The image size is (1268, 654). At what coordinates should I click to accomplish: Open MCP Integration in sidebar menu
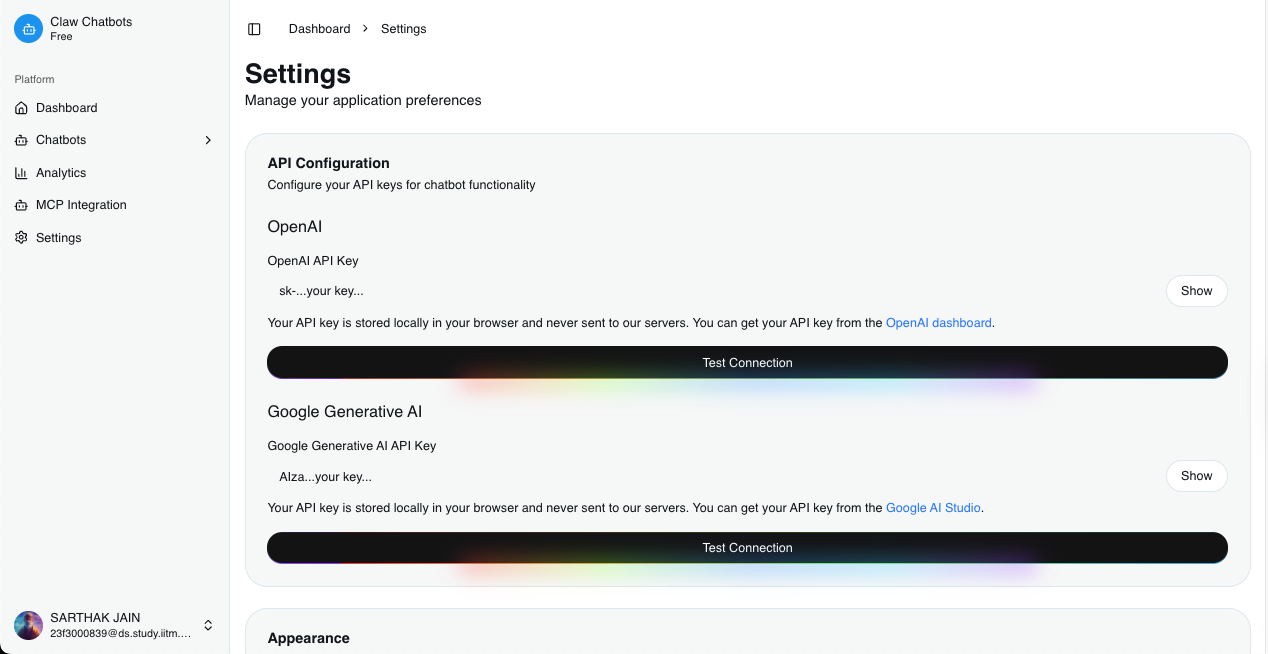[81, 205]
